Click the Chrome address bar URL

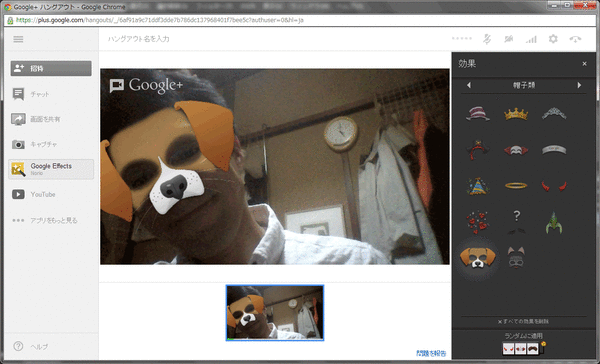(x=160, y=20)
